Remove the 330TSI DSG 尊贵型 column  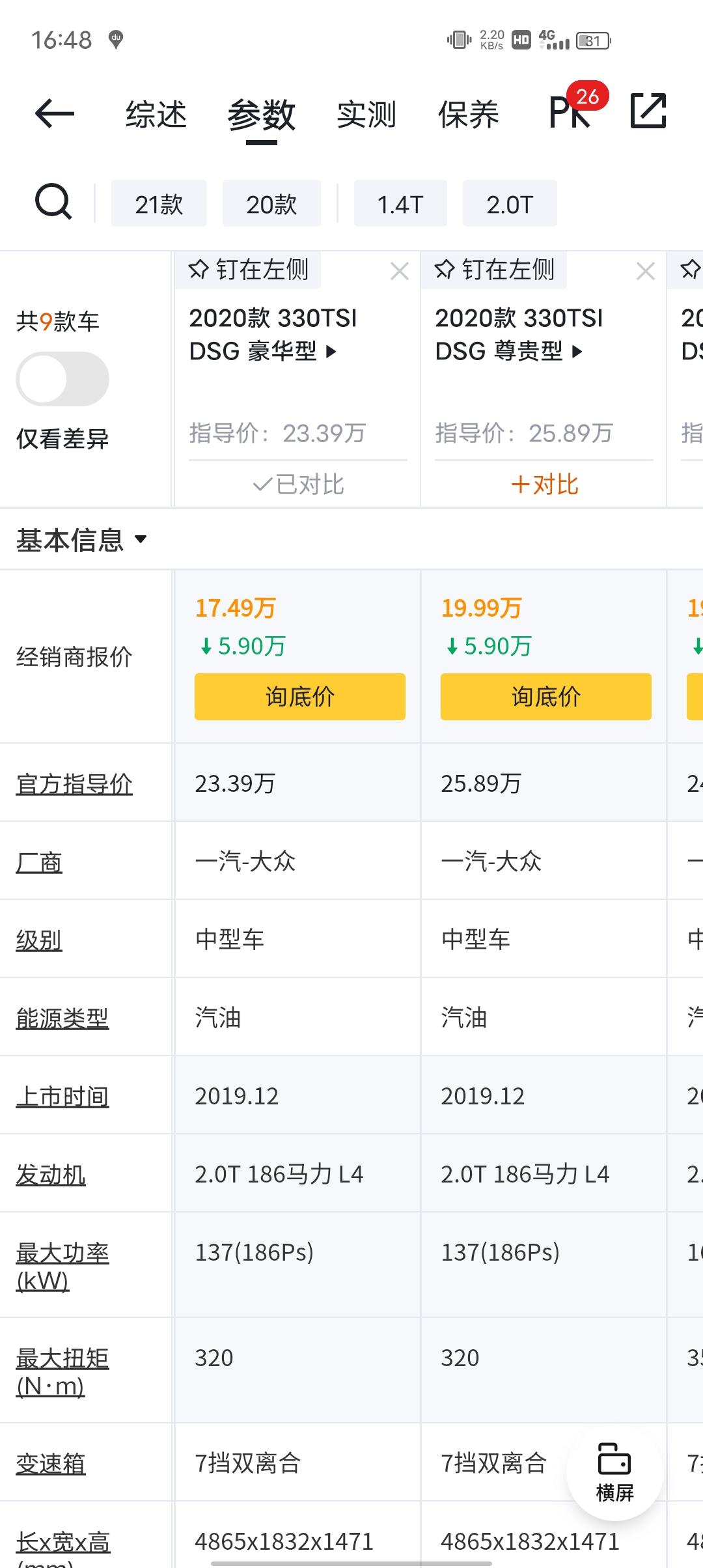tap(645, 271)
